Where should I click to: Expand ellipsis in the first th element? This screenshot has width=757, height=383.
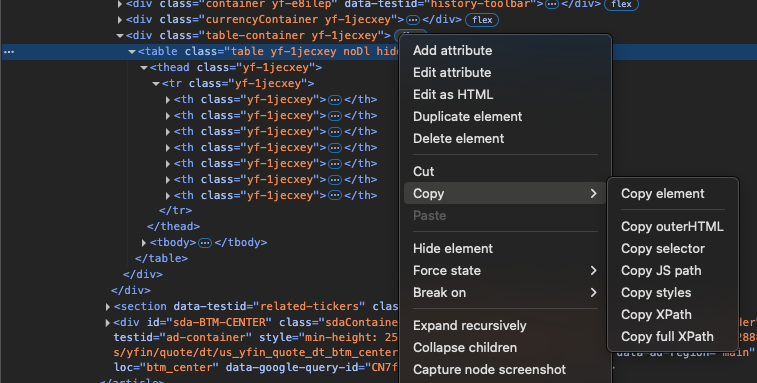335,99
